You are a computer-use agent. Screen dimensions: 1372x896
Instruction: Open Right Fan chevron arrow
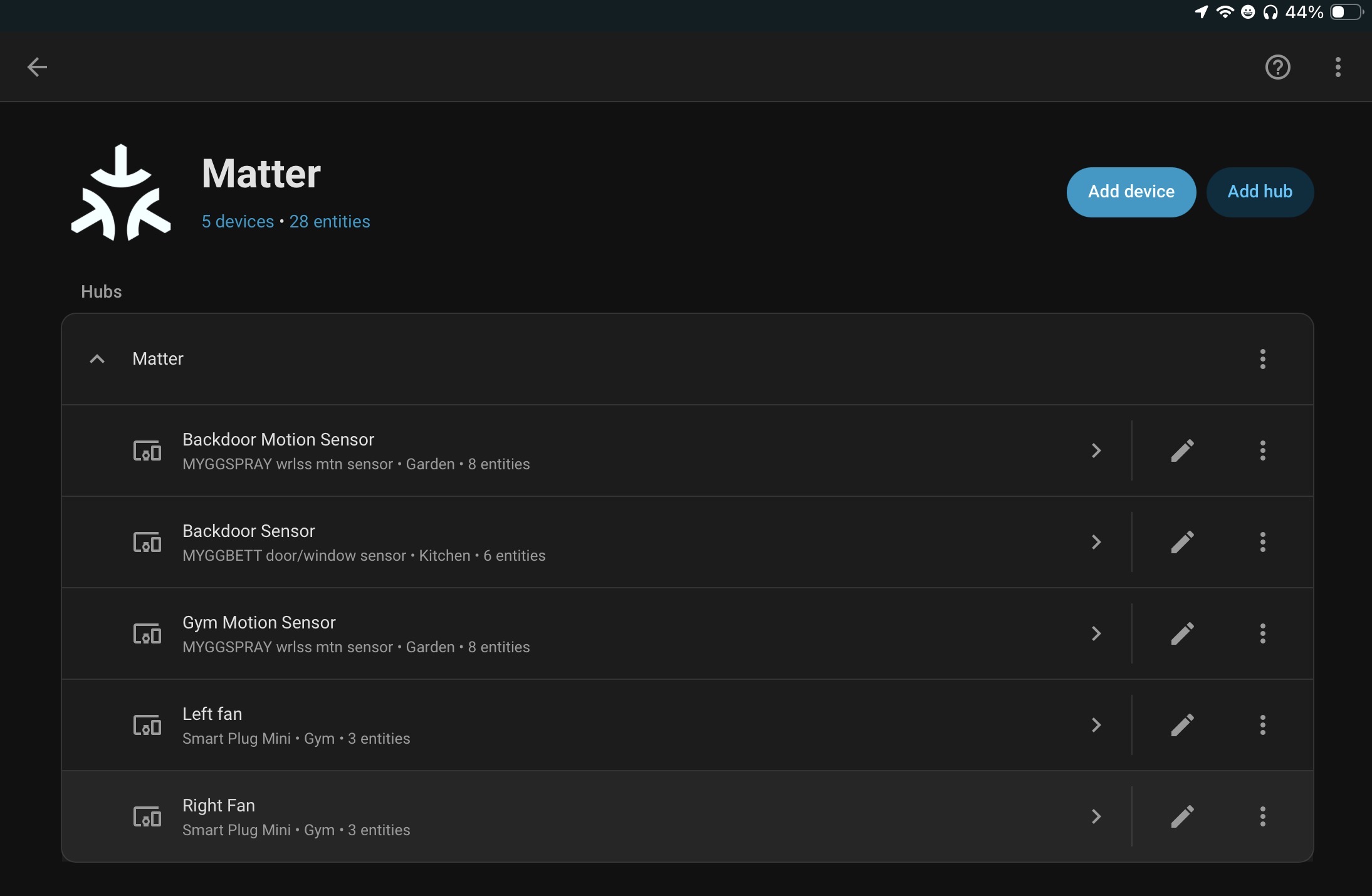point(1096,816)
